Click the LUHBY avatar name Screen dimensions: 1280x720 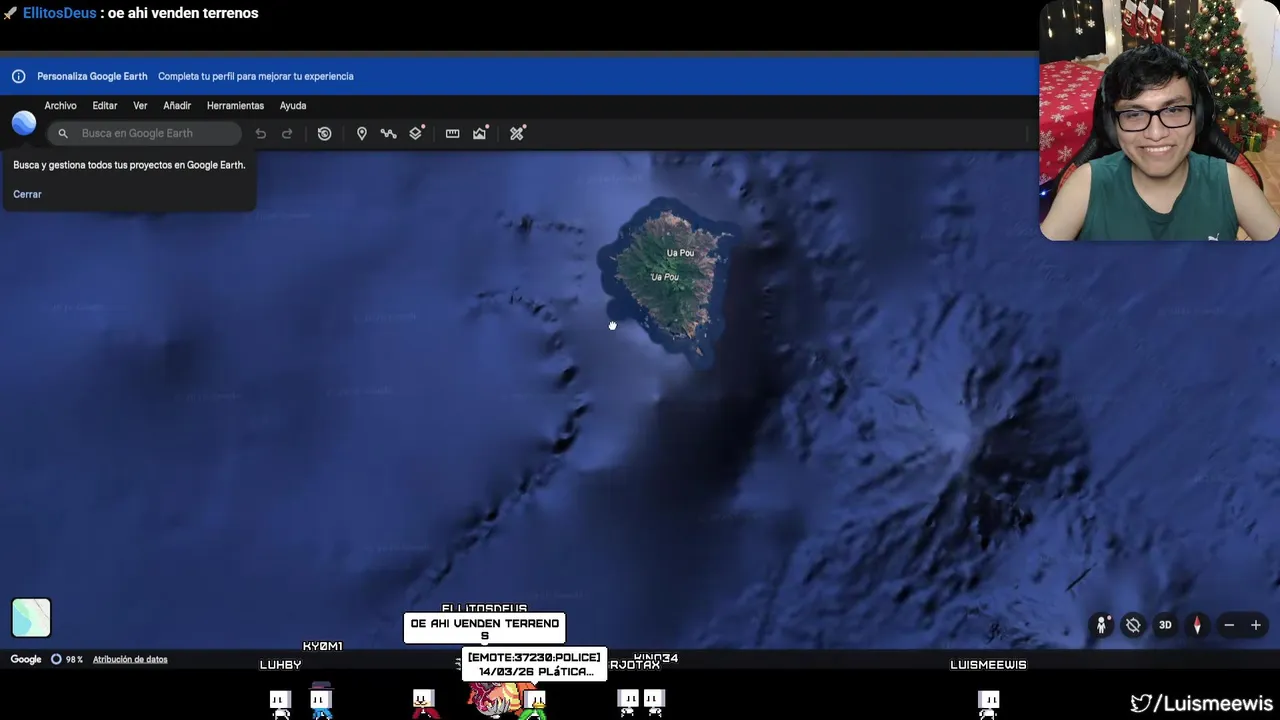point(280,664)
